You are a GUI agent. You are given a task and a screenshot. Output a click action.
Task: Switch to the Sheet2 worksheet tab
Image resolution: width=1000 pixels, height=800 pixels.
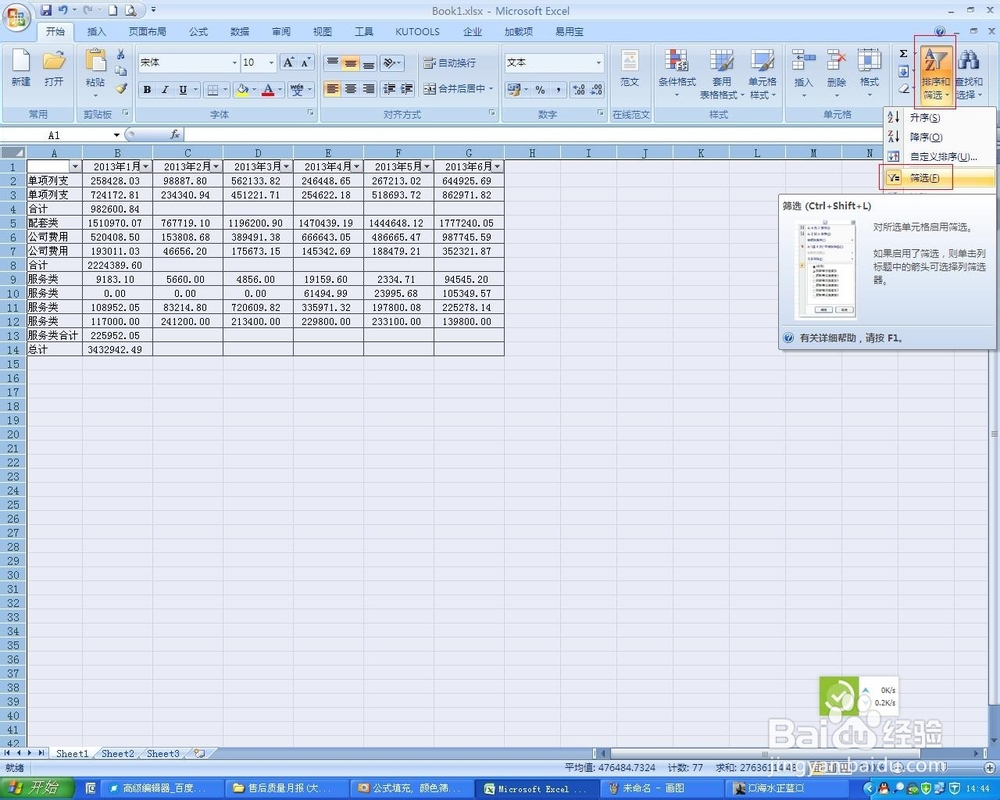pos(117,754)
